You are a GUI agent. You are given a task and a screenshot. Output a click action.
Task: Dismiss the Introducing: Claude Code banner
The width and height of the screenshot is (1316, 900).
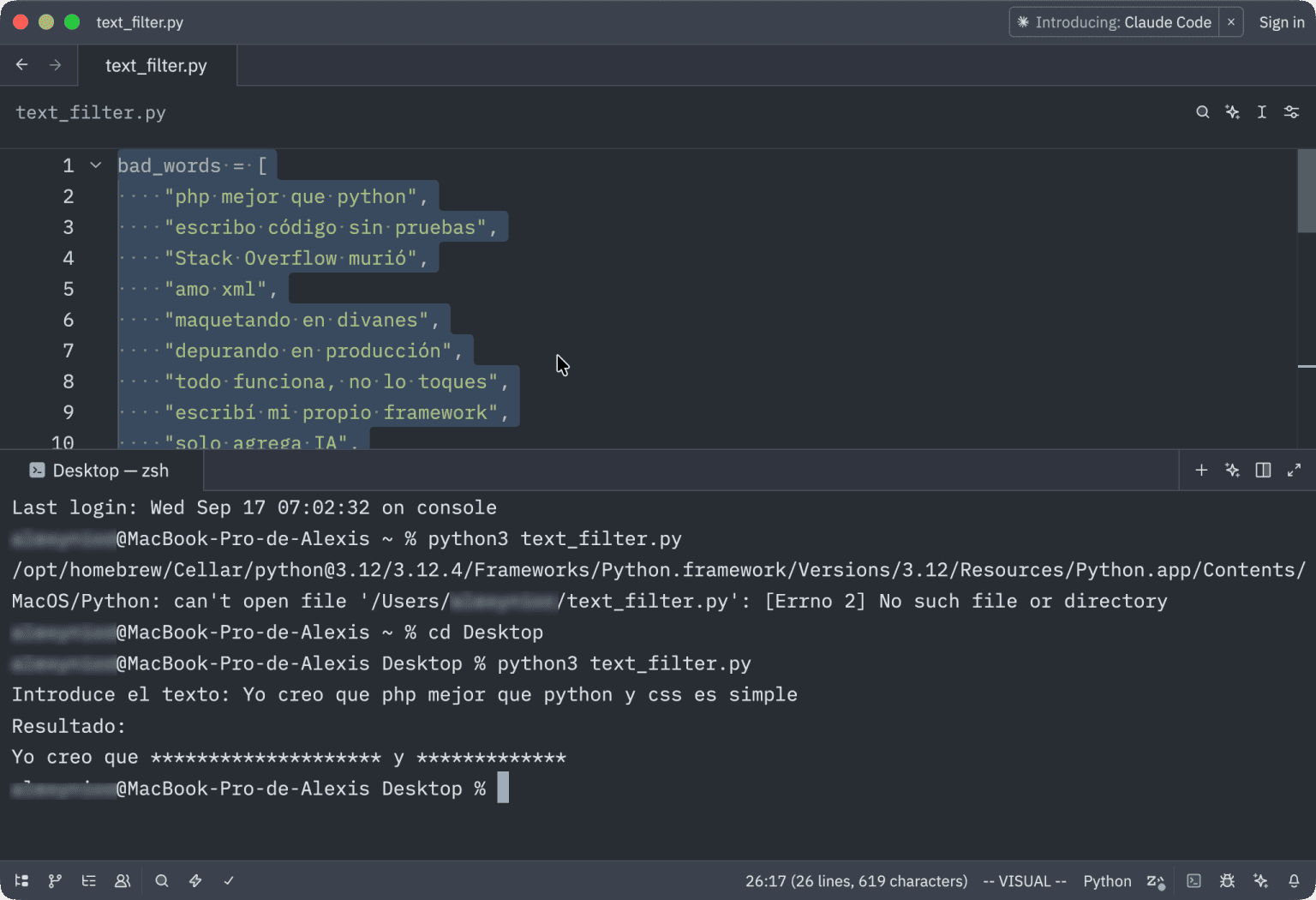pos(1231,22)
